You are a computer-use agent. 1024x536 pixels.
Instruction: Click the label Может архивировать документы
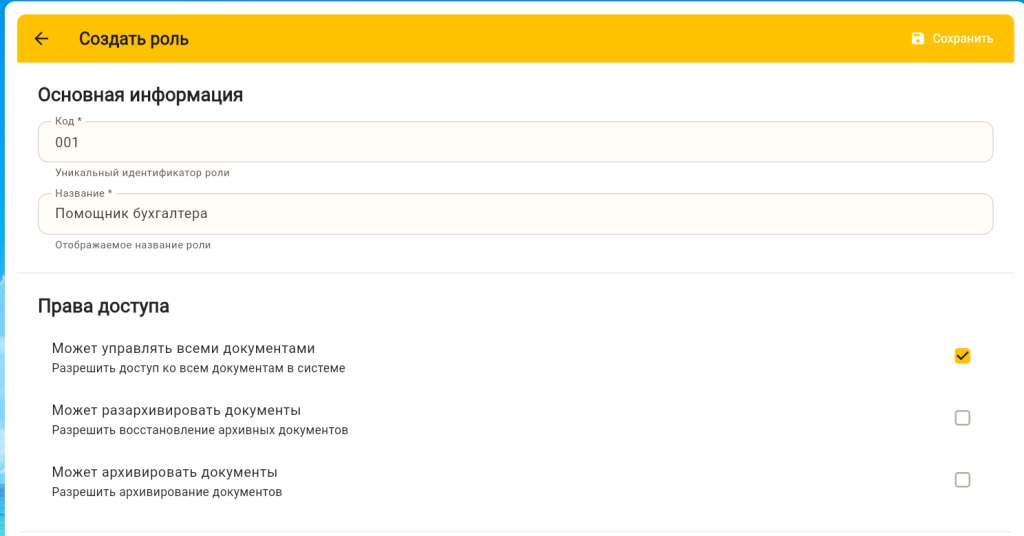tap(164, 472)
